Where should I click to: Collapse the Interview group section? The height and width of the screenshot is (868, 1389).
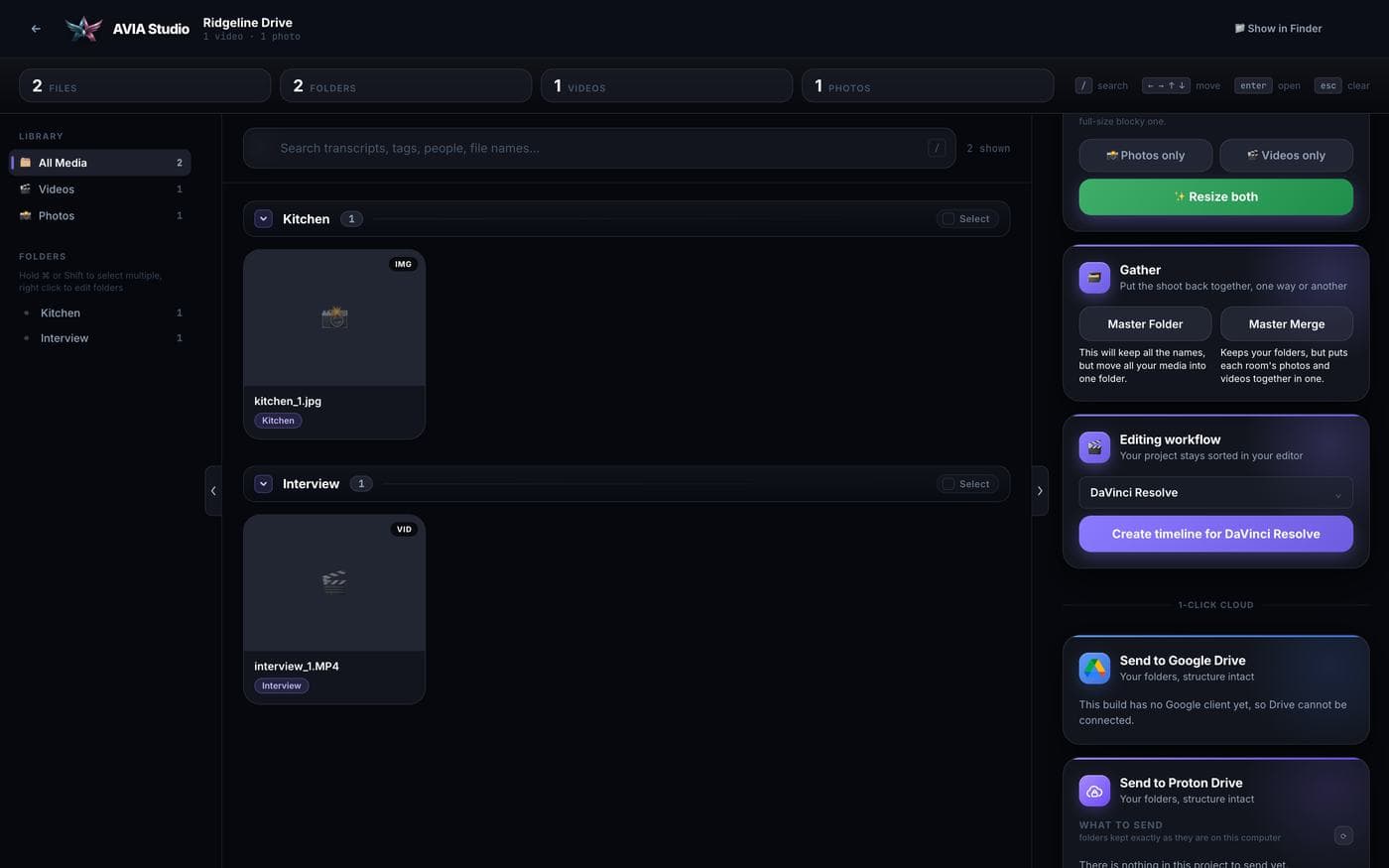(263, 484)
